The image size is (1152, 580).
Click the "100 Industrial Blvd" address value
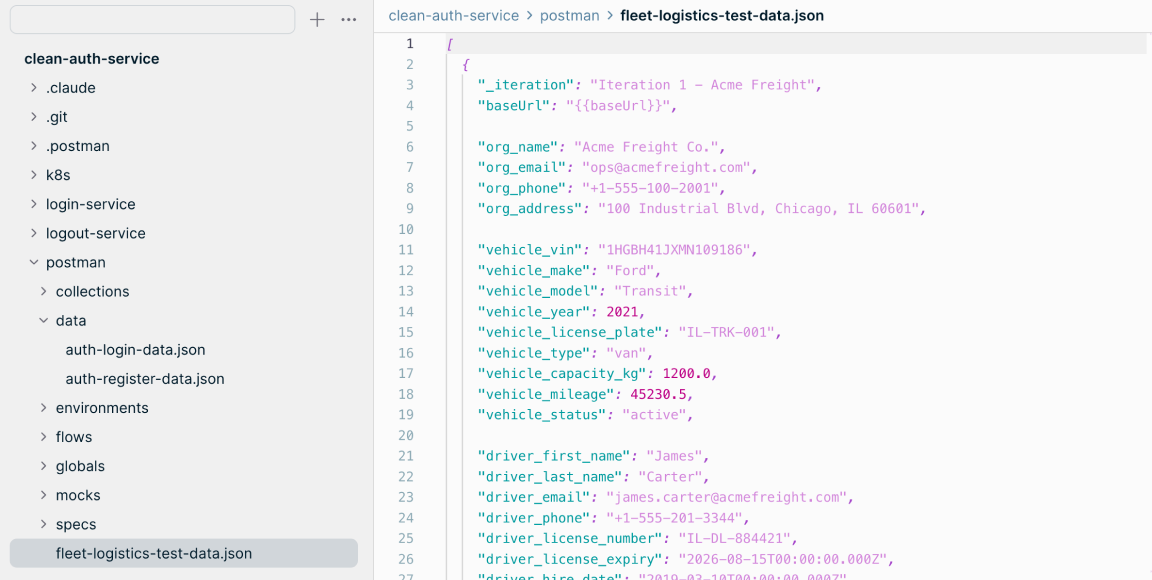click(x=759, y=209)
